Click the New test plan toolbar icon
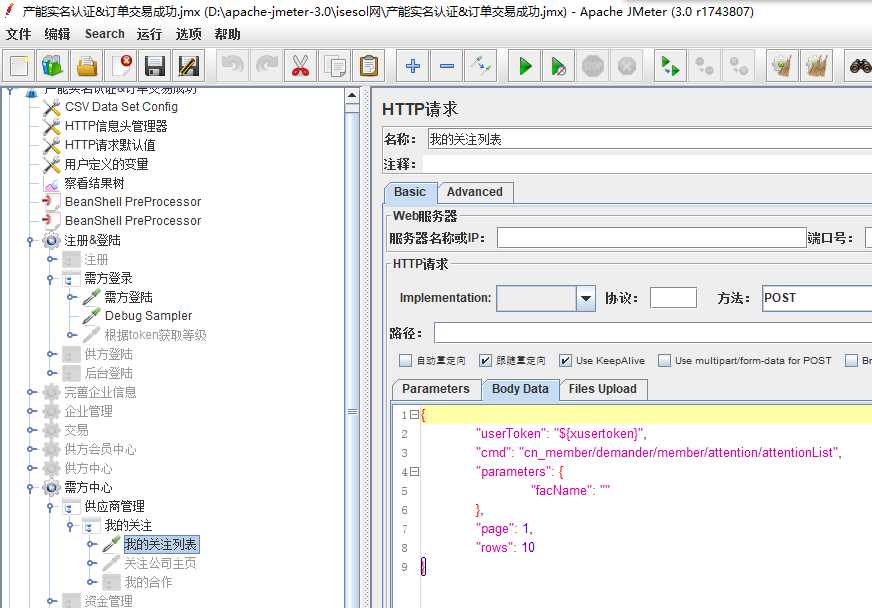This screenshot has width=872, height=608. pyautogui.click(x=19, y=66)
